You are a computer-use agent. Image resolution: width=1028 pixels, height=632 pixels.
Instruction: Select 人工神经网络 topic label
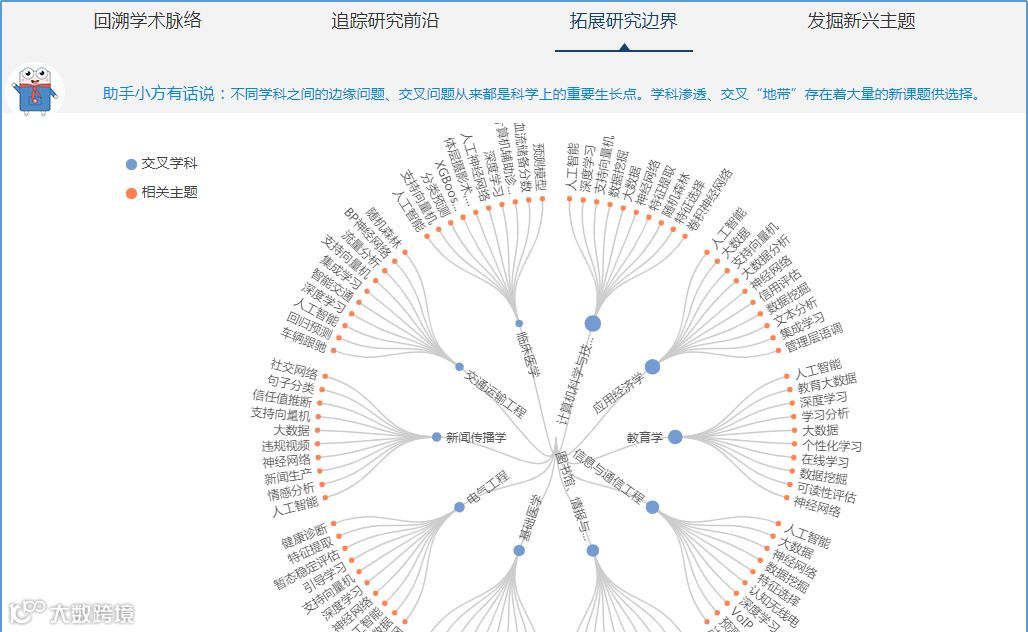(x=476, y=167)
